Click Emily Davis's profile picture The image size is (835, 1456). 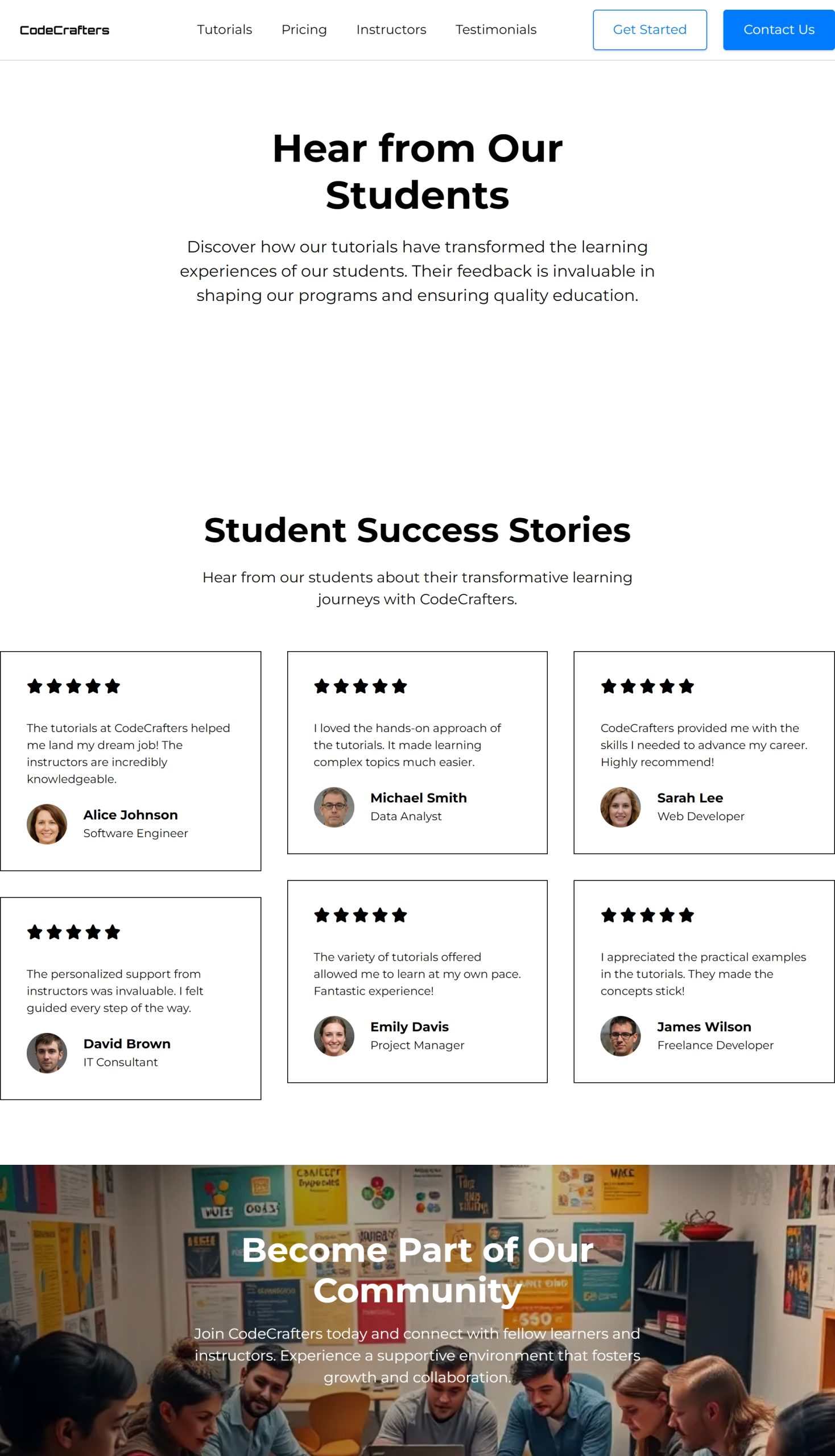tap(334, 1036)
